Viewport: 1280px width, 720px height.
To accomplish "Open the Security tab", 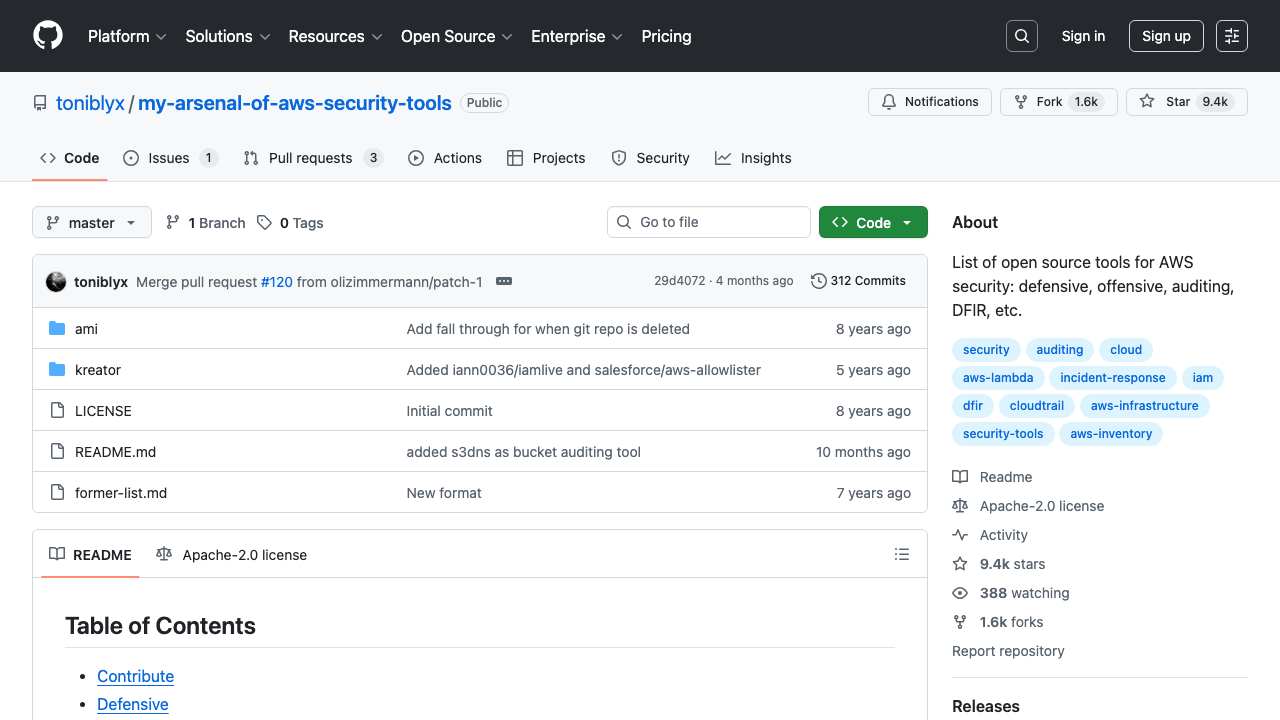I will coord(650,158).
